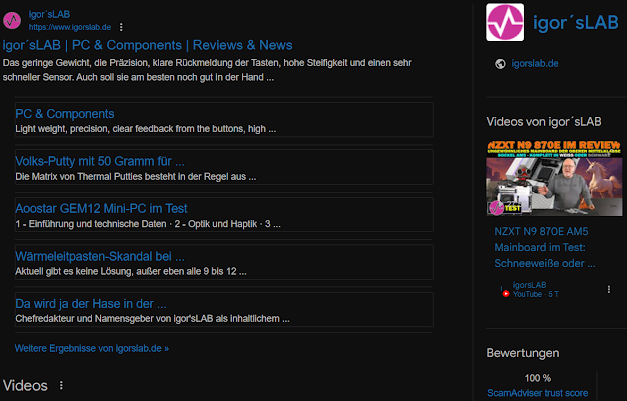Click snippet Chefredakteur und Namensgeber von Igor'sLAB
The height and width of the screenshot is (401, 627).
tap(152, 319)
